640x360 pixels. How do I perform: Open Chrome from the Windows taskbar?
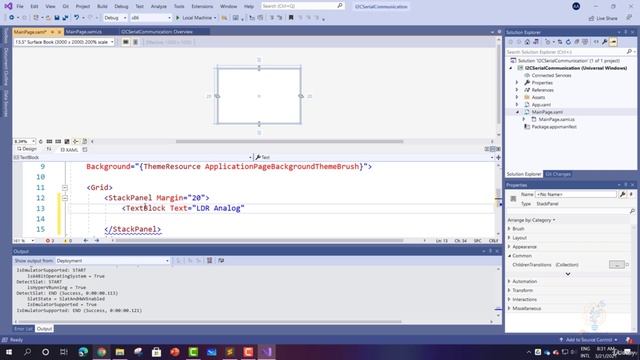101,352
